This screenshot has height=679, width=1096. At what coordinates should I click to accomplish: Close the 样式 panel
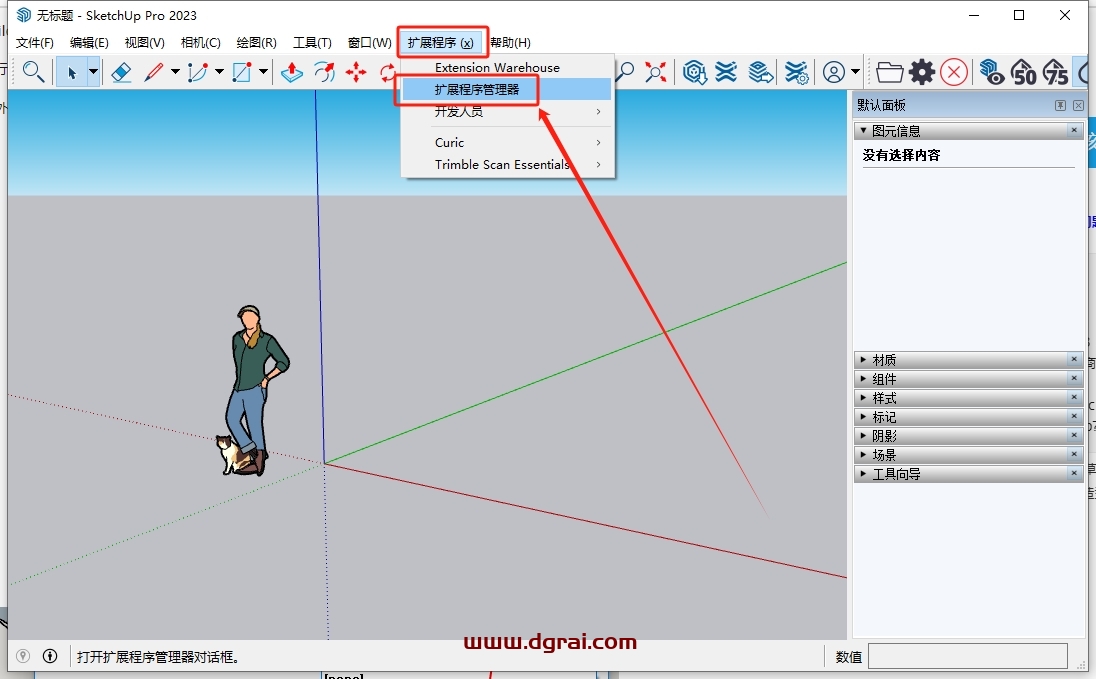click(1074, 396)
